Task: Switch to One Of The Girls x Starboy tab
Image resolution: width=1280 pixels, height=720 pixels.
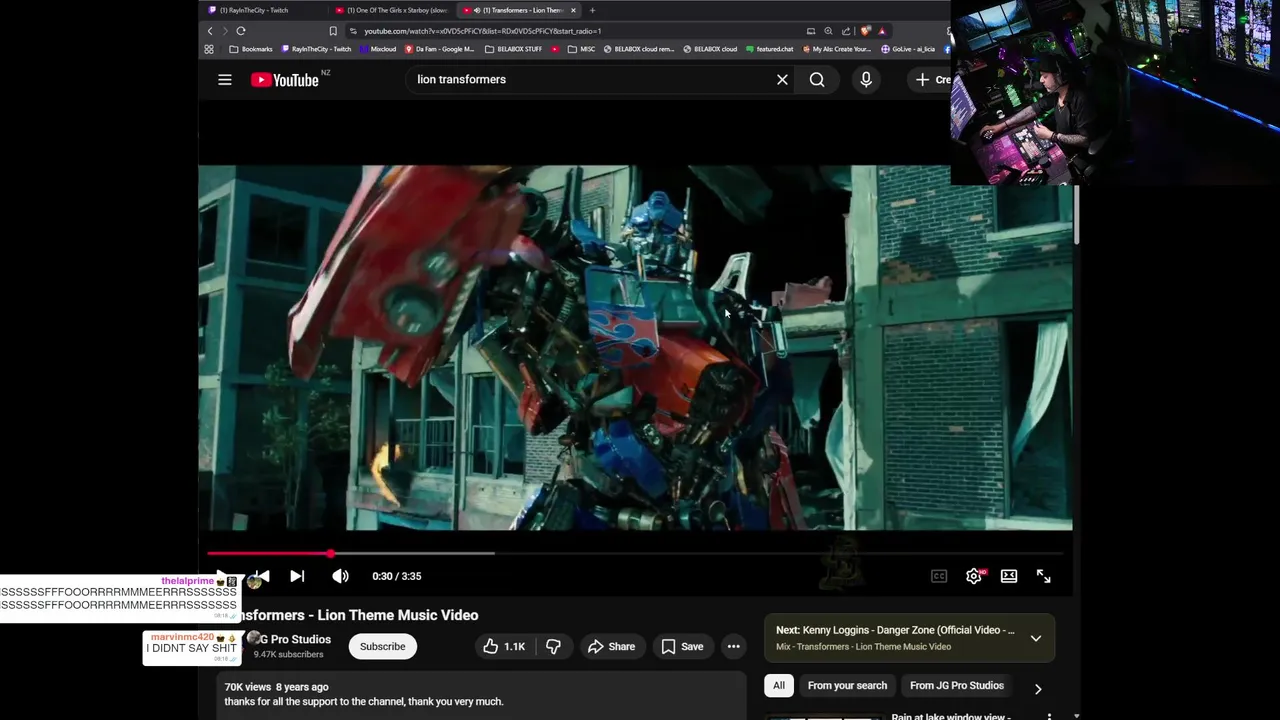Action: point(392,10)
